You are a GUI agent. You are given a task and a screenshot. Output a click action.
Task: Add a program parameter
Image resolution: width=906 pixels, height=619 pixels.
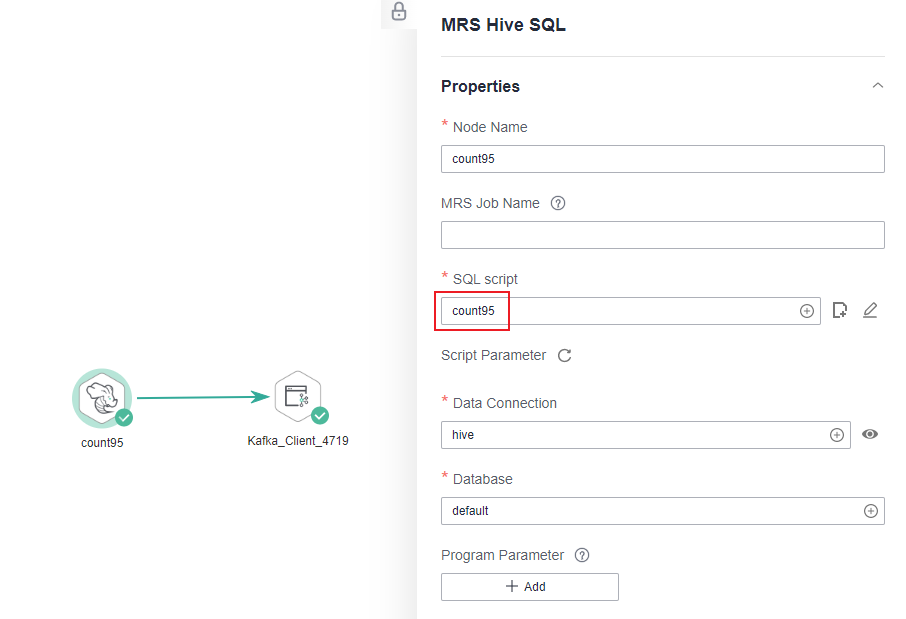point(530,587)
